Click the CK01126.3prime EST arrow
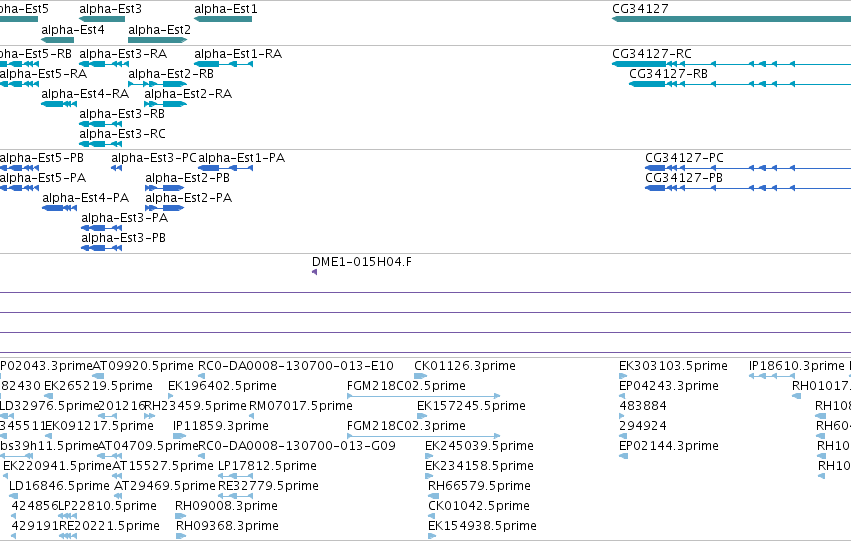This screenshot has width=851, height=541. point(420,376)
